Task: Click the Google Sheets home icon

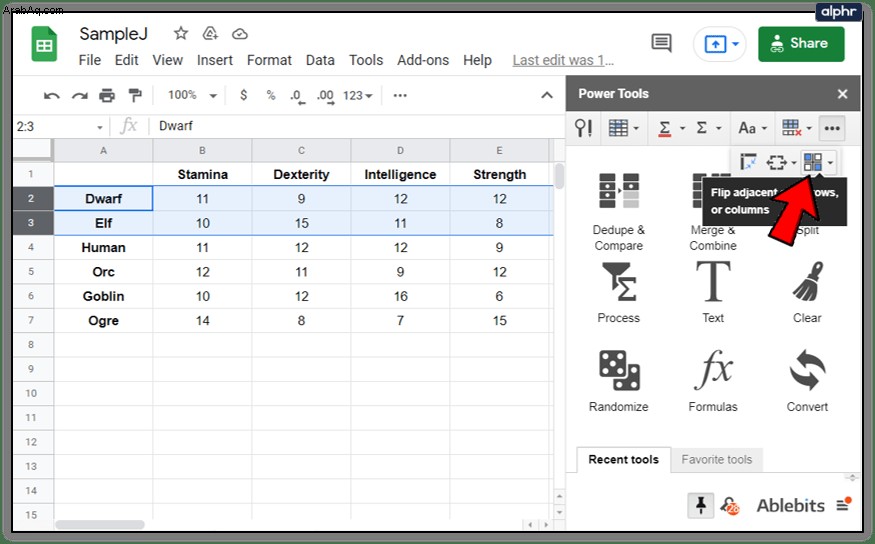Action: click(x=44, y=44)
